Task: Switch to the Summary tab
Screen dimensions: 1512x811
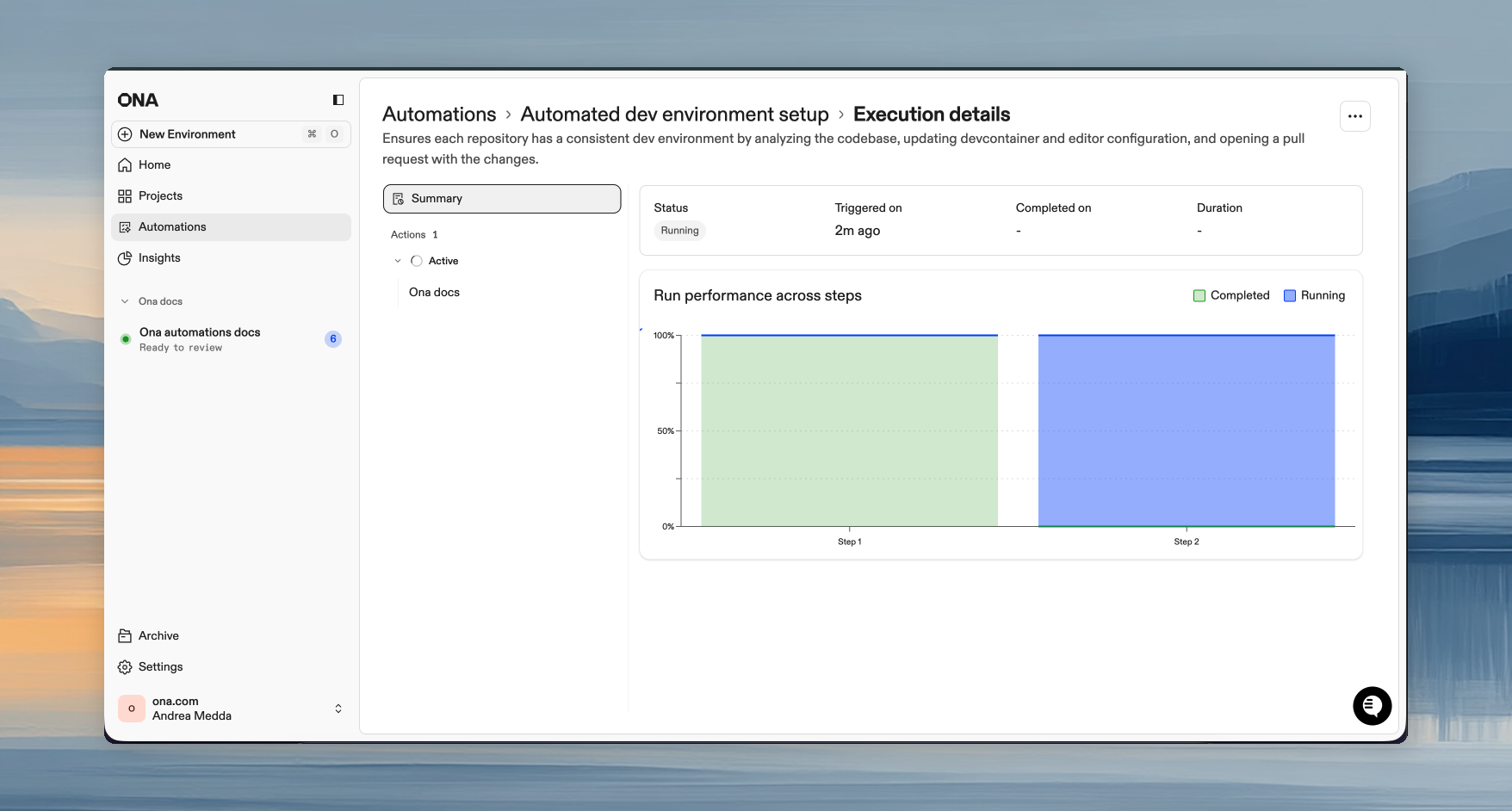Action: click(x=501, y=198)
